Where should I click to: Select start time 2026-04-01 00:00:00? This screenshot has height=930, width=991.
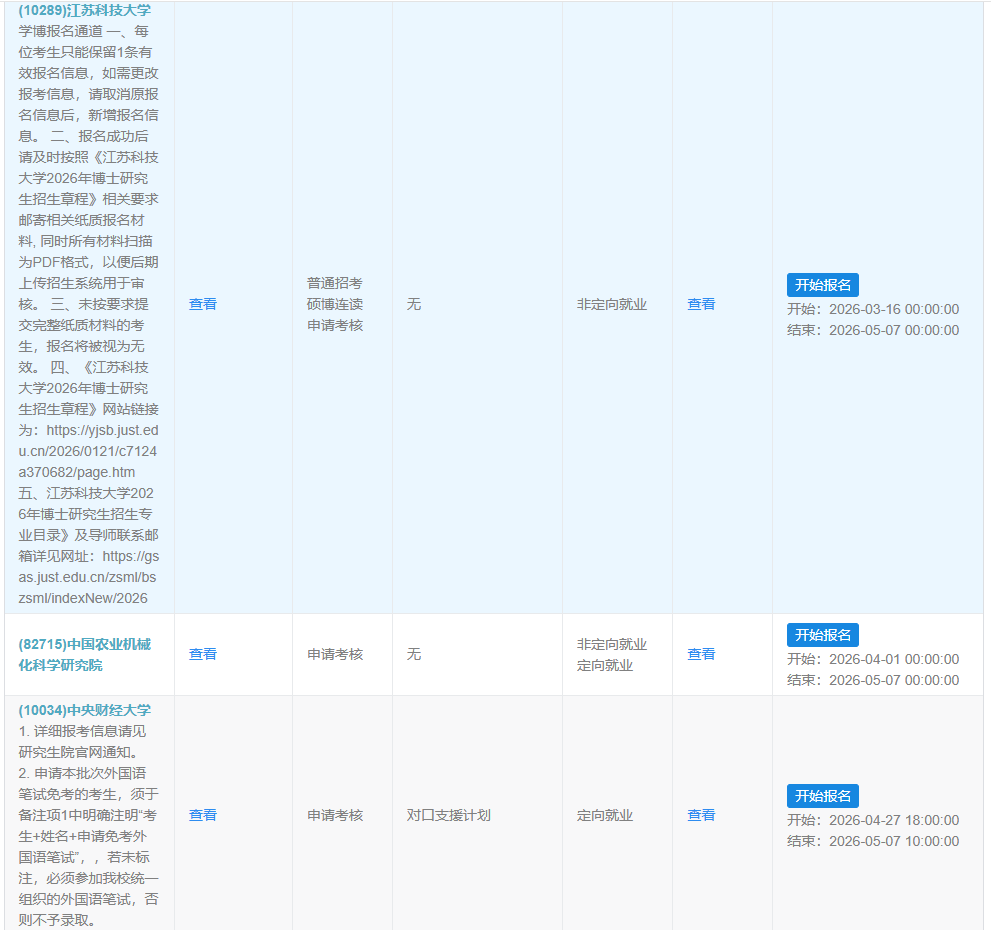coord(894,659)
